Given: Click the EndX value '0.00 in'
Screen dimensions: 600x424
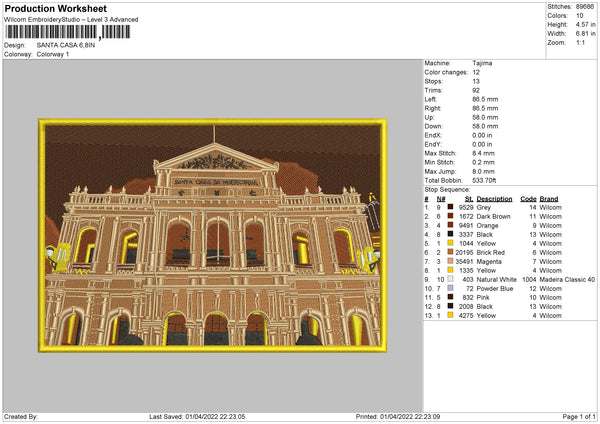Looking at the screenshot, I should pyautogui.click(x=482, y=135).
